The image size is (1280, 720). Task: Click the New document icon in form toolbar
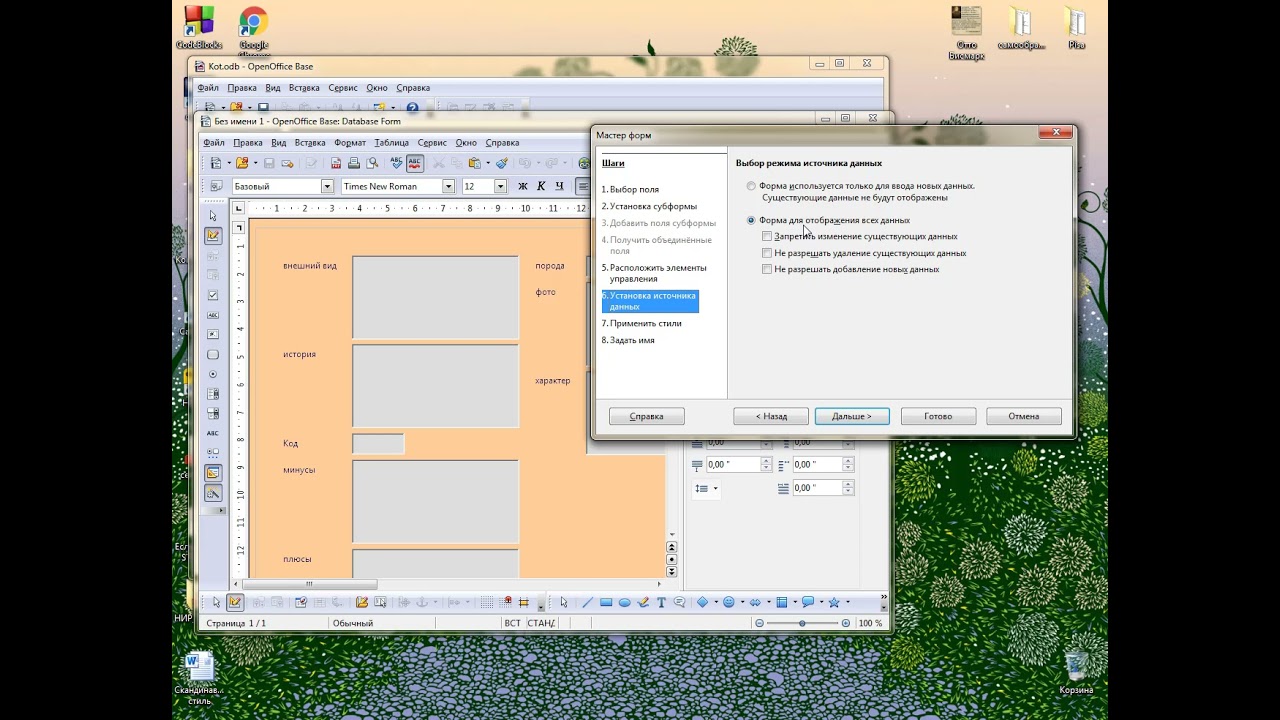tap(216, 163)
